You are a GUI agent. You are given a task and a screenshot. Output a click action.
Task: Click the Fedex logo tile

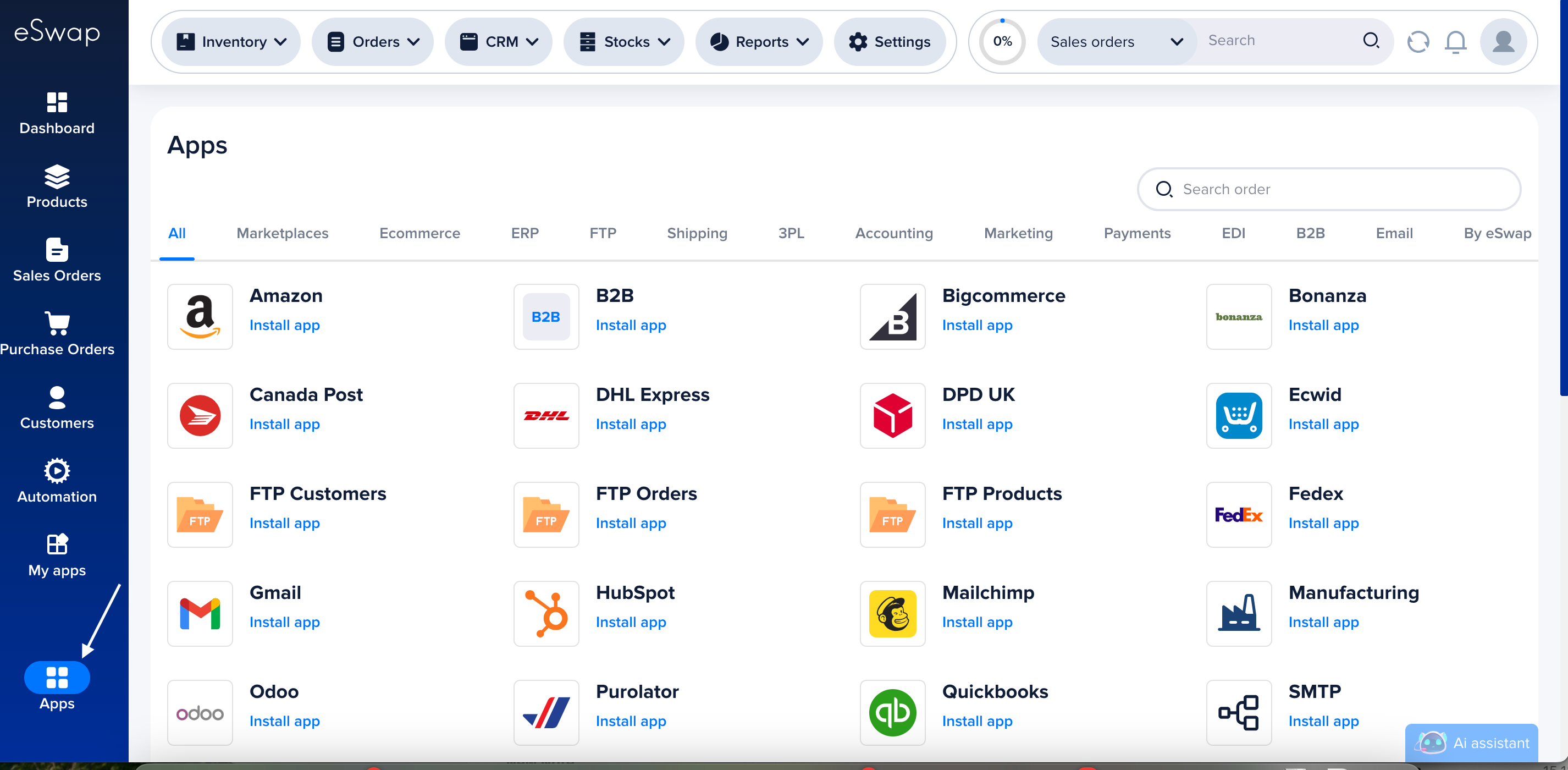tap(1239, 514)
